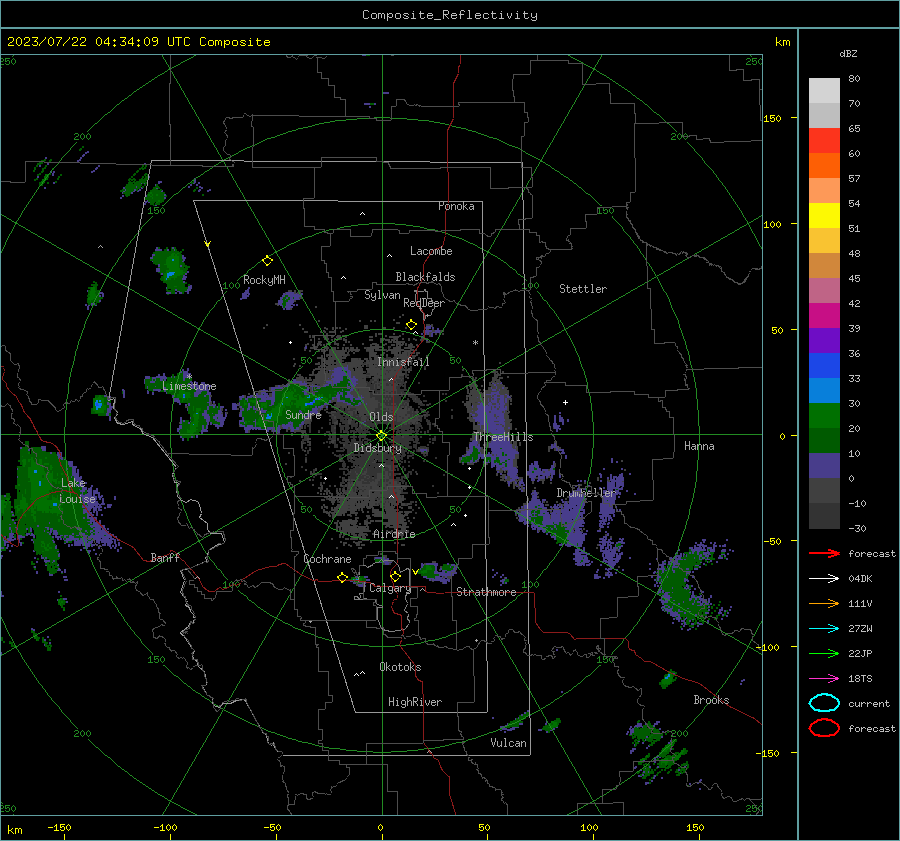Click the red forecast ellipse icon
Viewport: 900px width, 841px height.
pyautogui.click(x=824, y=728)
